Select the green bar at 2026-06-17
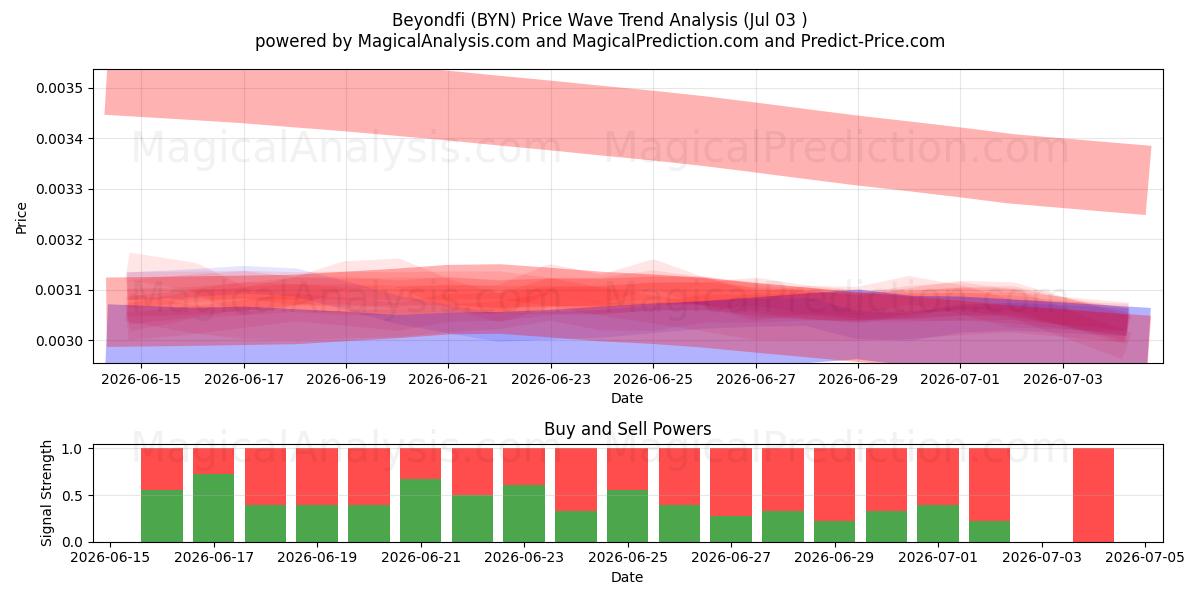Image resolution: width=1200 pixels, height=600 pixels. click(x=213, y=508)
